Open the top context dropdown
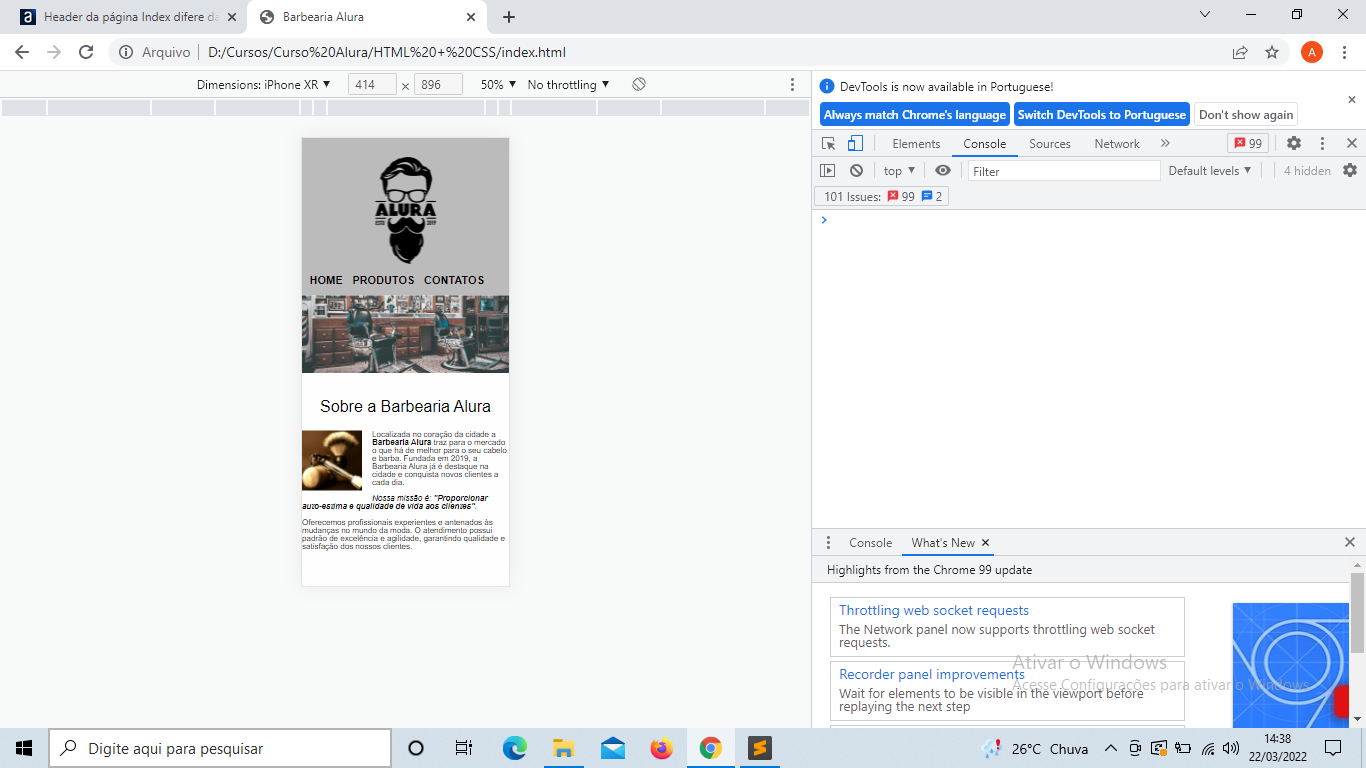1366x768 pixels. click(x=899, y=171)
